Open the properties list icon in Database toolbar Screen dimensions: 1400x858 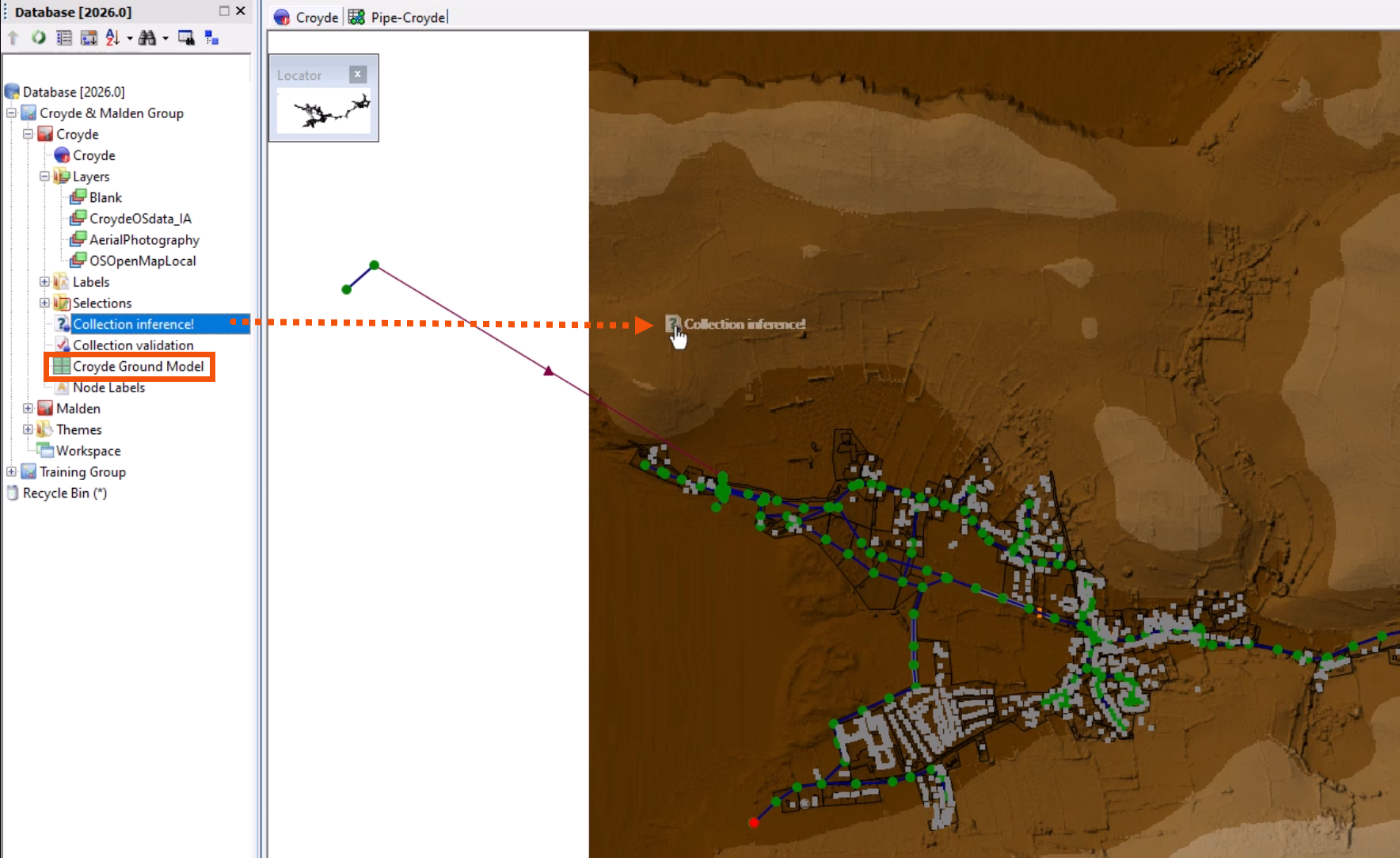63,37
